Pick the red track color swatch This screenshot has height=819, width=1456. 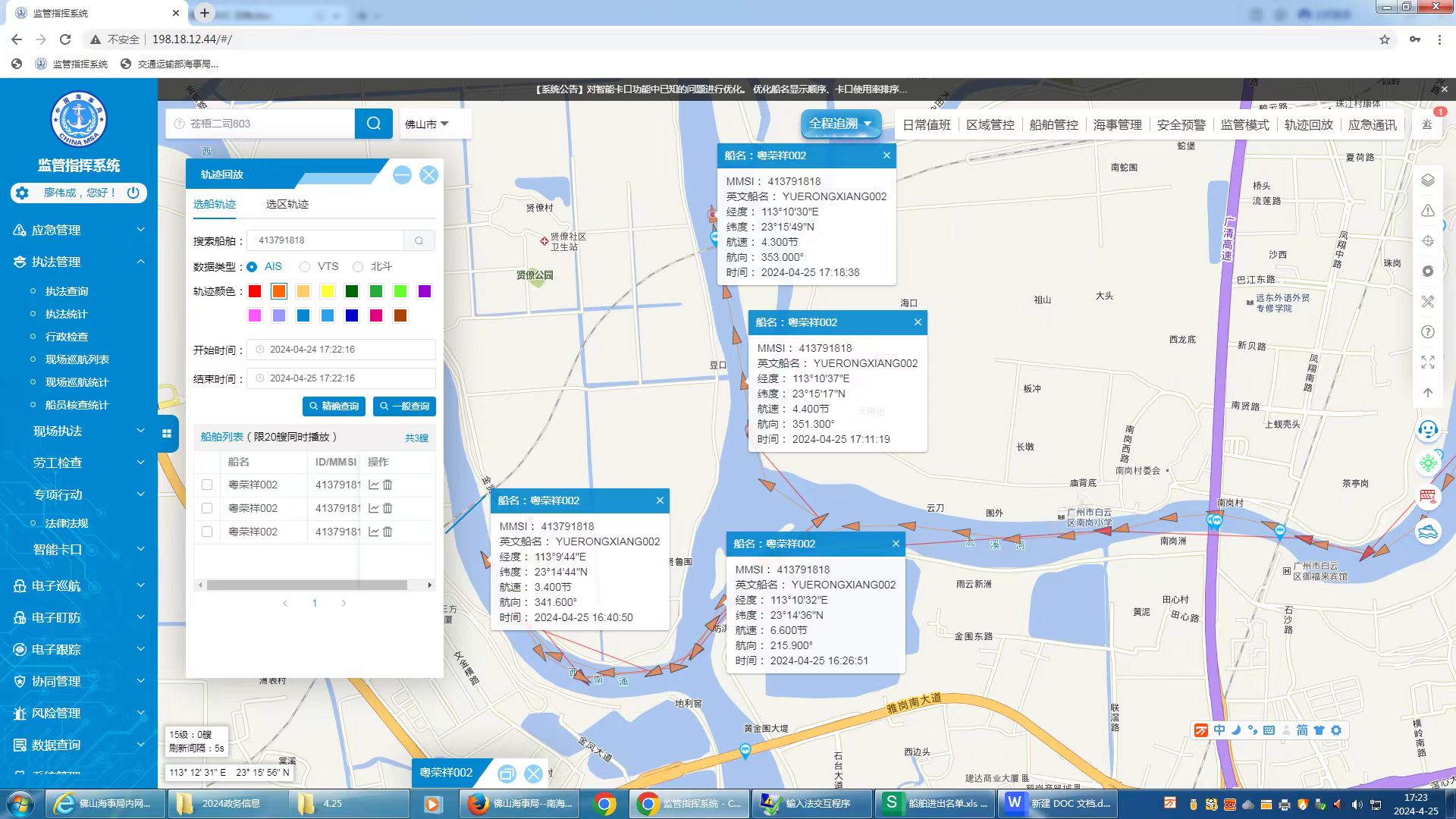255,291
